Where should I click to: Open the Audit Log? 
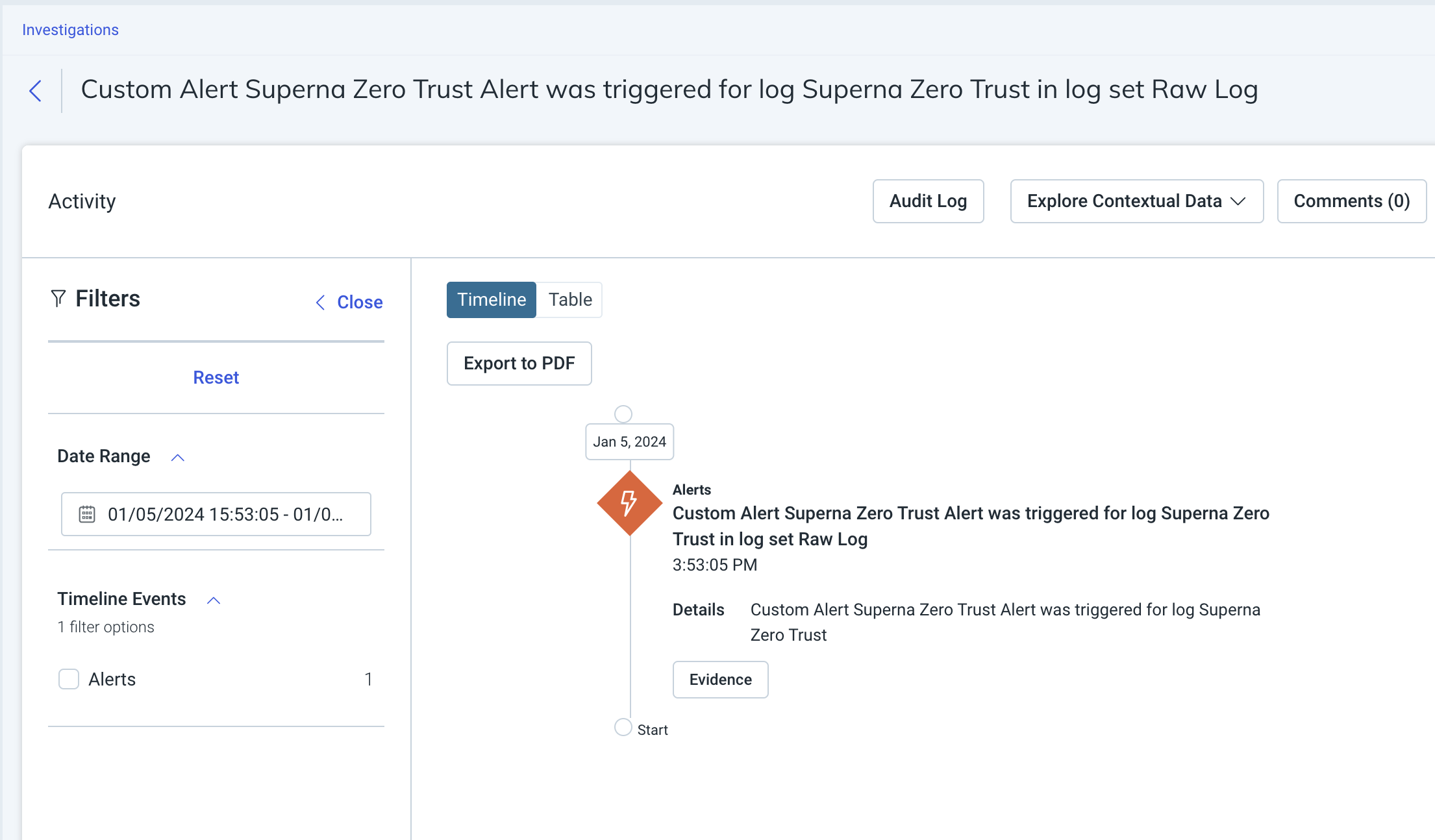click(x=928, y=201)
